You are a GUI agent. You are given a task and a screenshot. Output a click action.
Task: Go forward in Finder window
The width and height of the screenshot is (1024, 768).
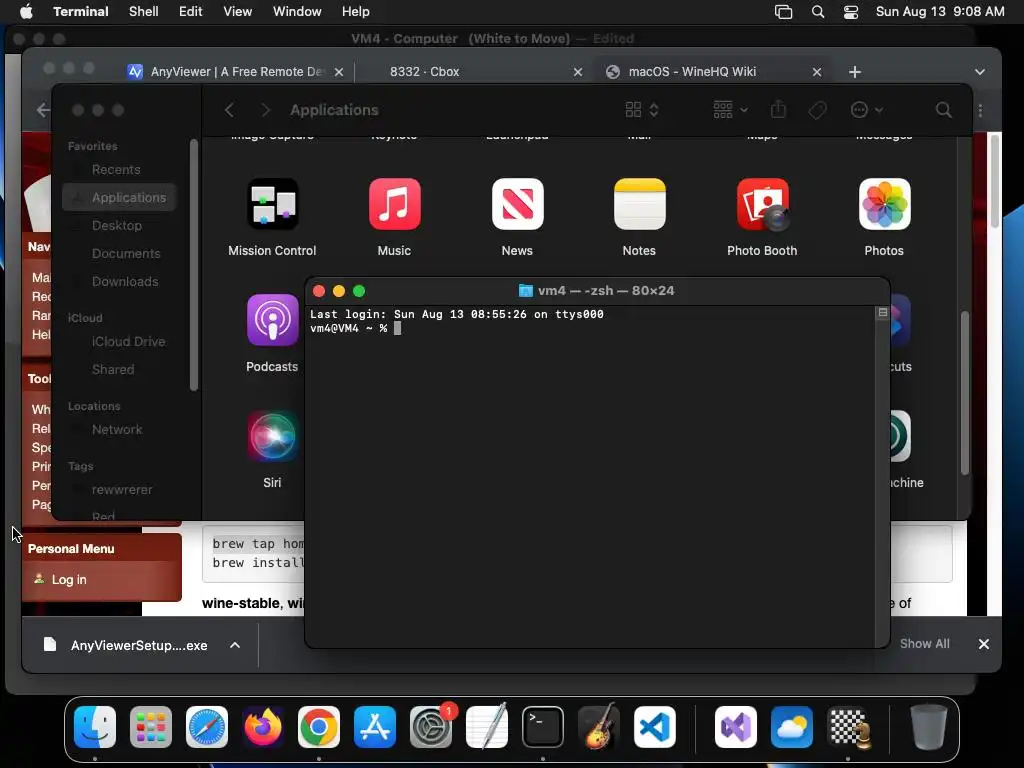(265, 110)
